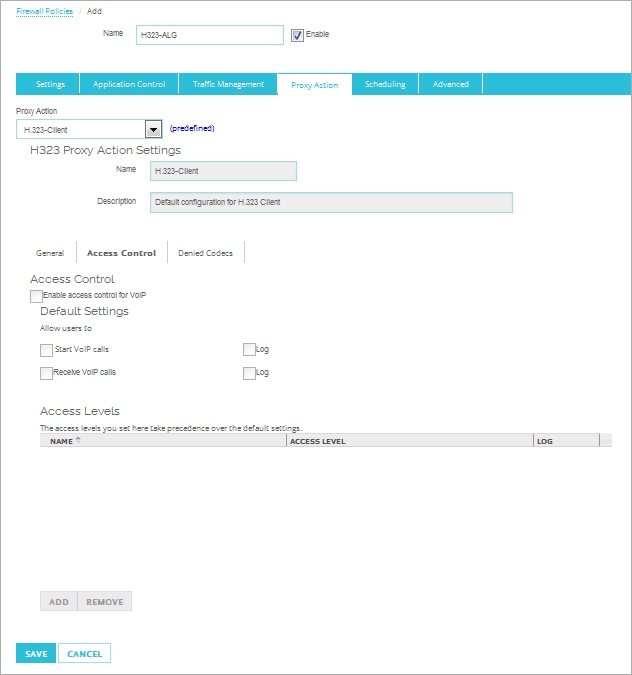Sort the table by the Name column
Viewport: 632px width, 675px height.
coord(62,440)
